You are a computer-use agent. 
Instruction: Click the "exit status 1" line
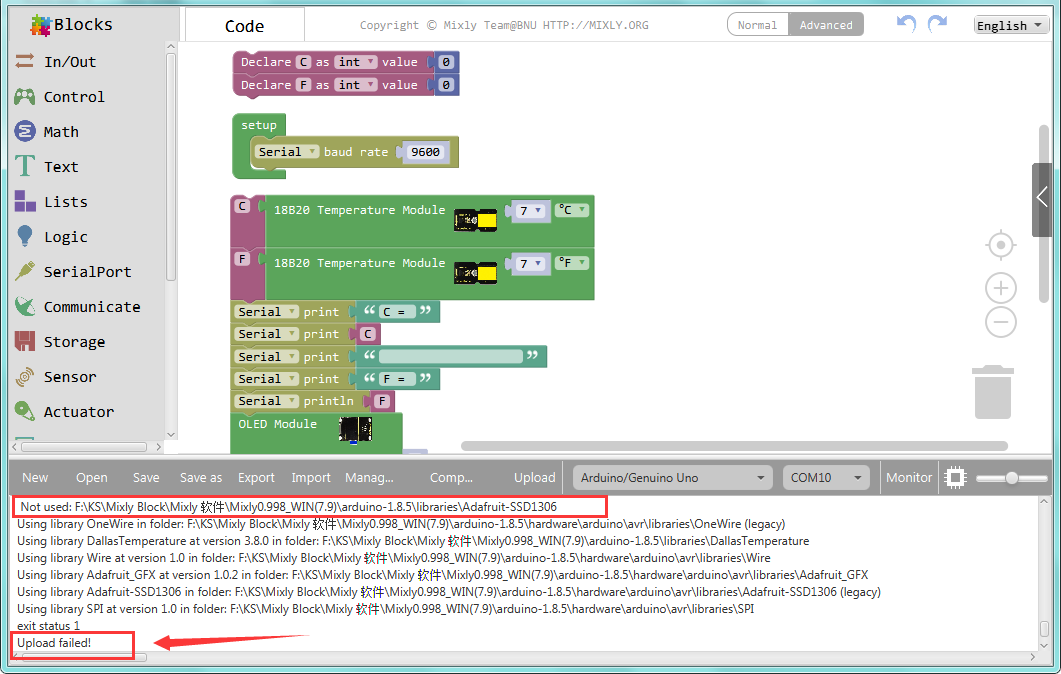pyautogui.click(x=49, y=626)
